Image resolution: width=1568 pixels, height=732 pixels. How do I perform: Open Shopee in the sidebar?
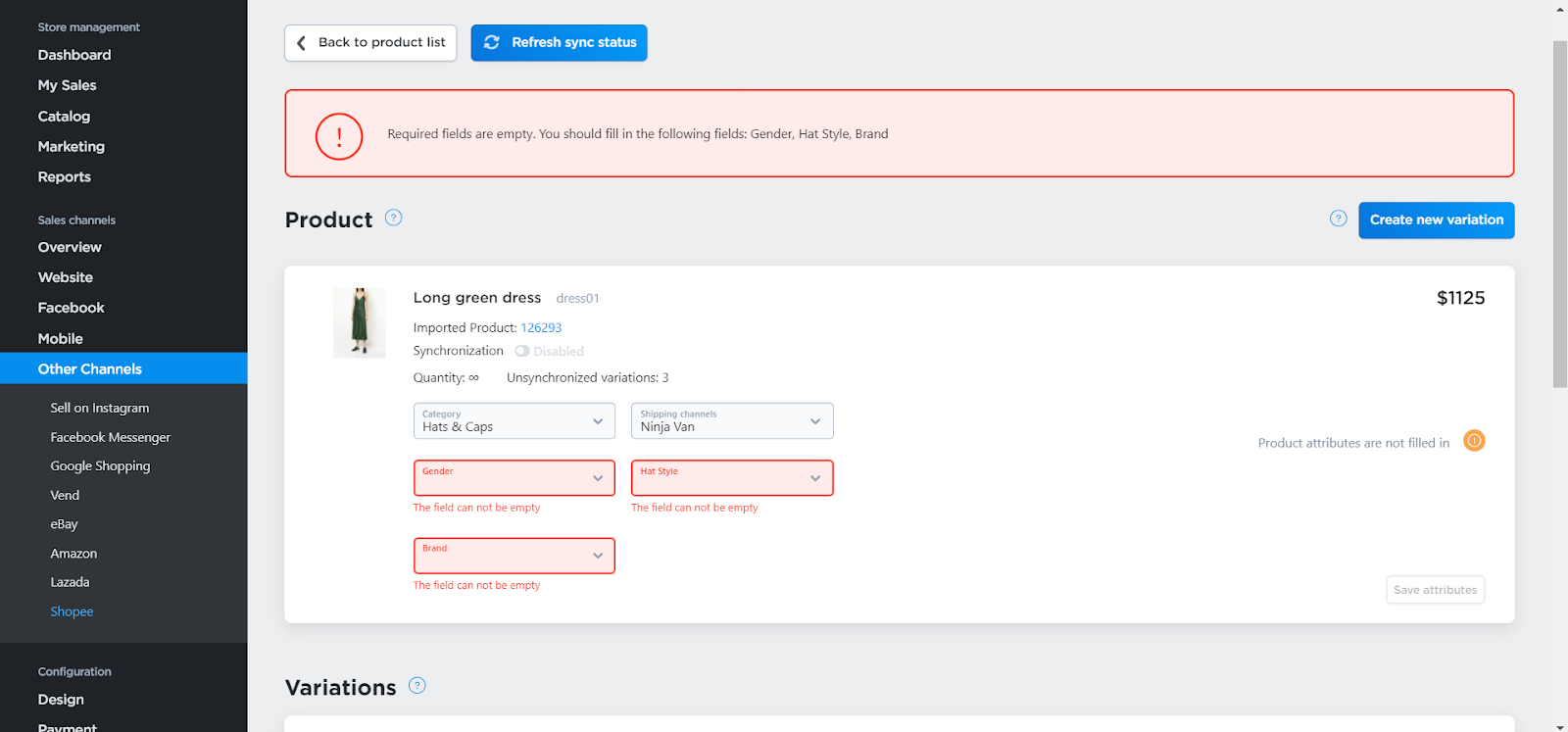(72, 611)
